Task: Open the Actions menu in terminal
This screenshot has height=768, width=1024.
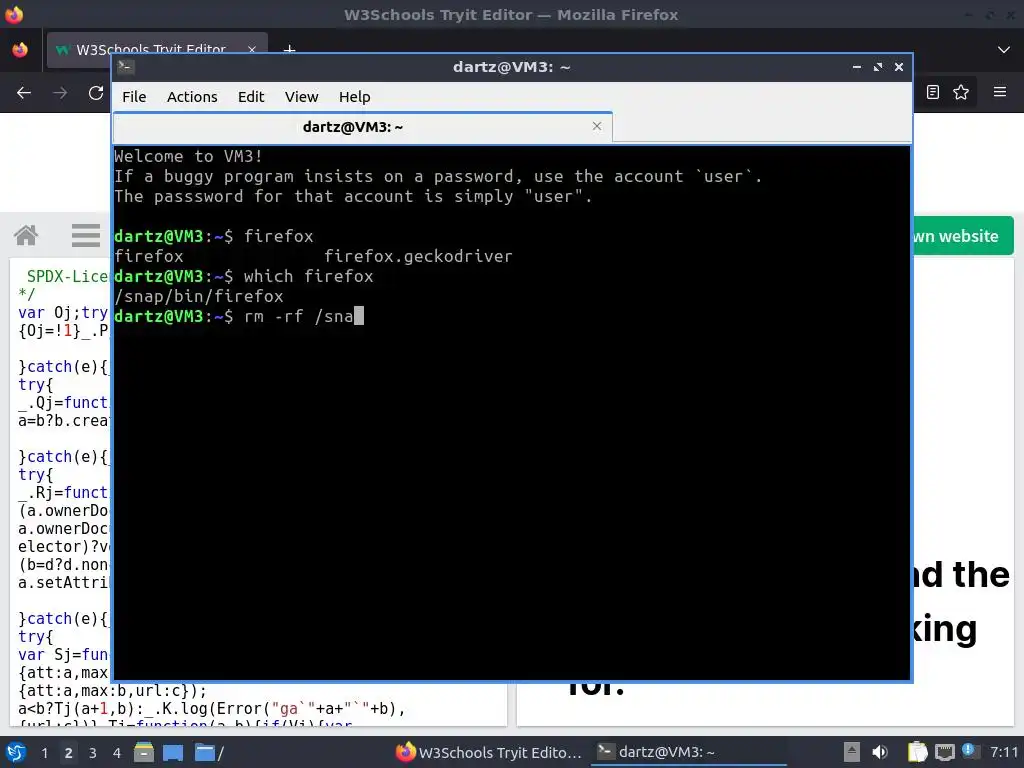Action: [x=192, y=97]
